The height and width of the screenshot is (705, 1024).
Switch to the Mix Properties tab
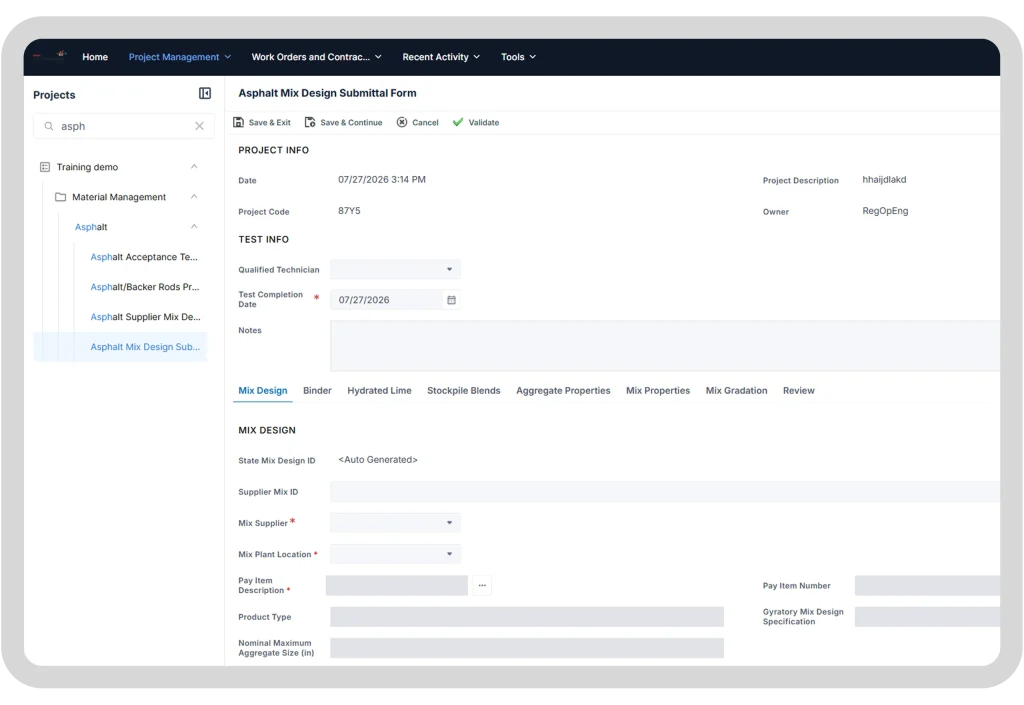click(x=658, y=390)
